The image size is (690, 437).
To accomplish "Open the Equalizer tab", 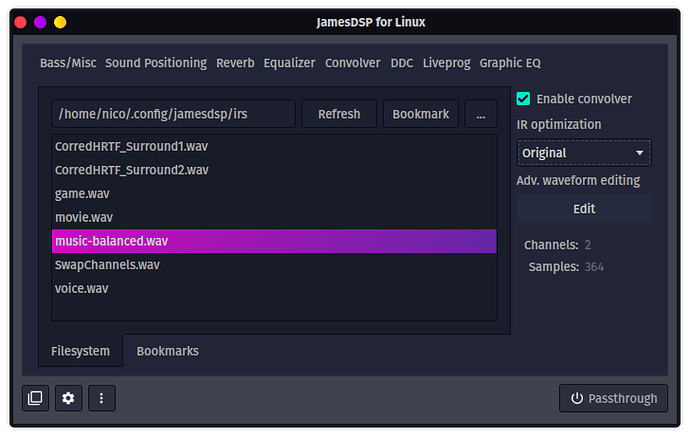I will 289,63.
